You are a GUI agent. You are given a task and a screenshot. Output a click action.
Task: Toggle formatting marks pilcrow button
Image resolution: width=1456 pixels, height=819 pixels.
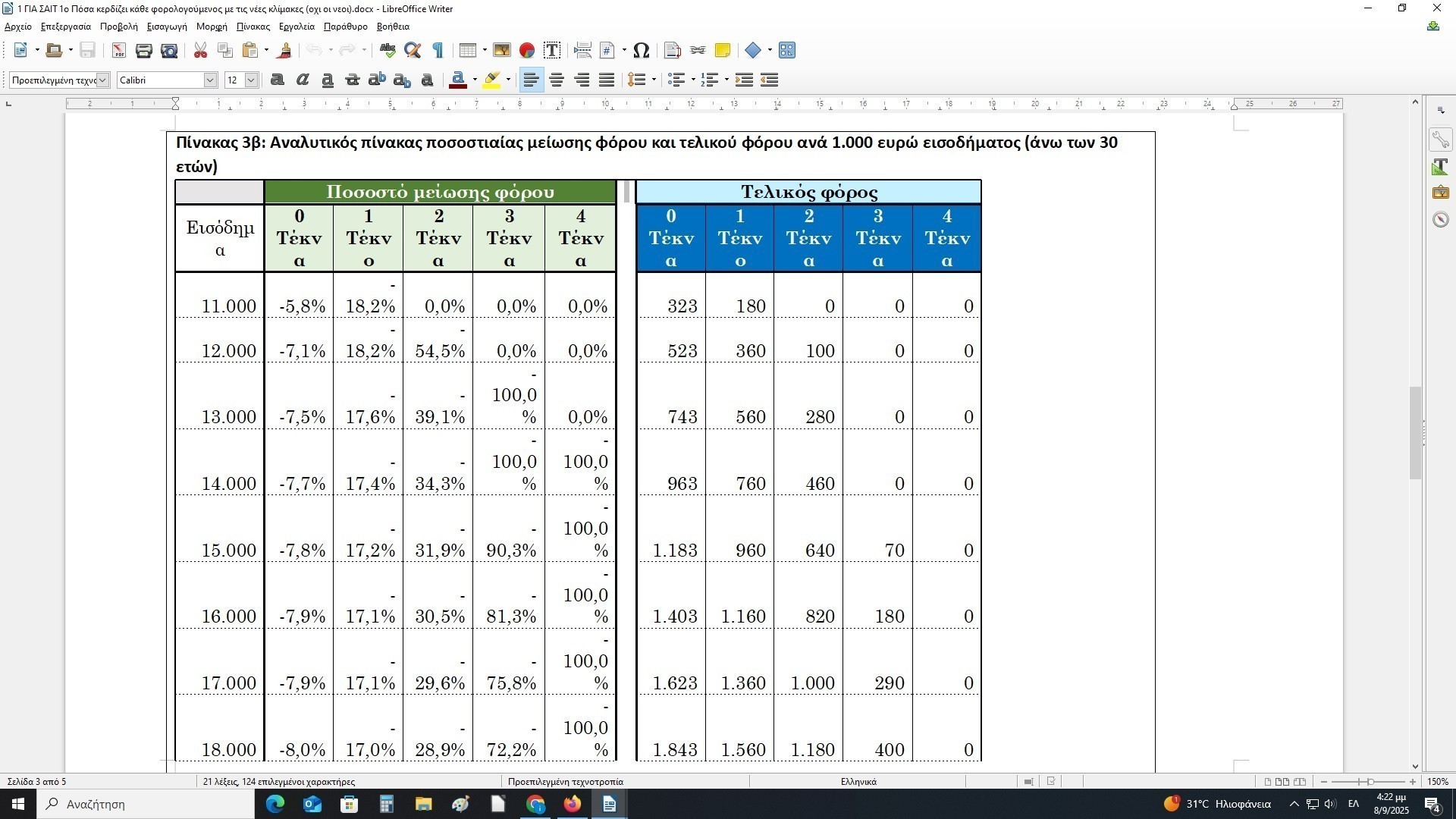(x=438, y=51)
